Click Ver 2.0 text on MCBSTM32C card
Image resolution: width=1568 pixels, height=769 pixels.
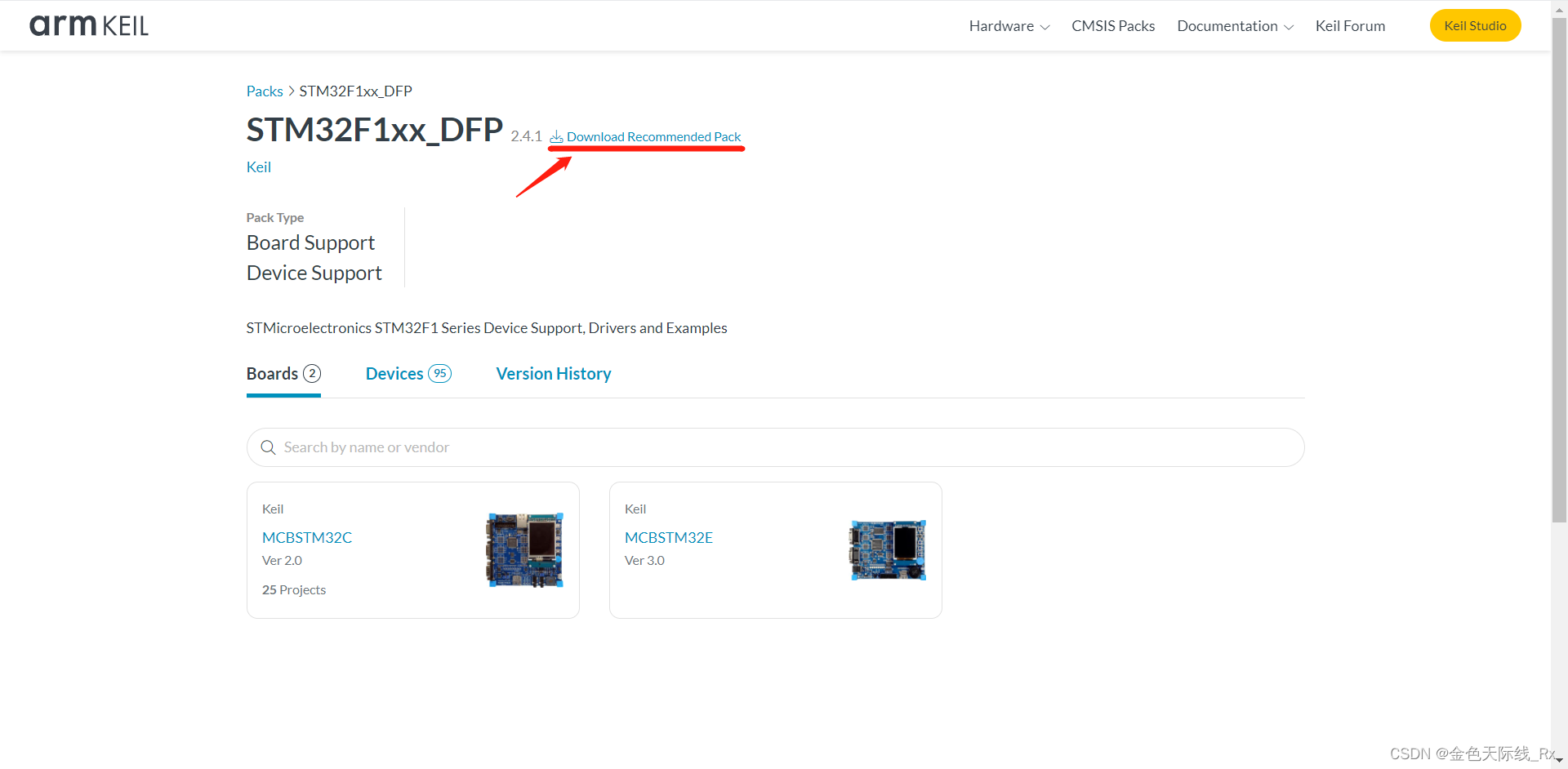click(282, 560)
